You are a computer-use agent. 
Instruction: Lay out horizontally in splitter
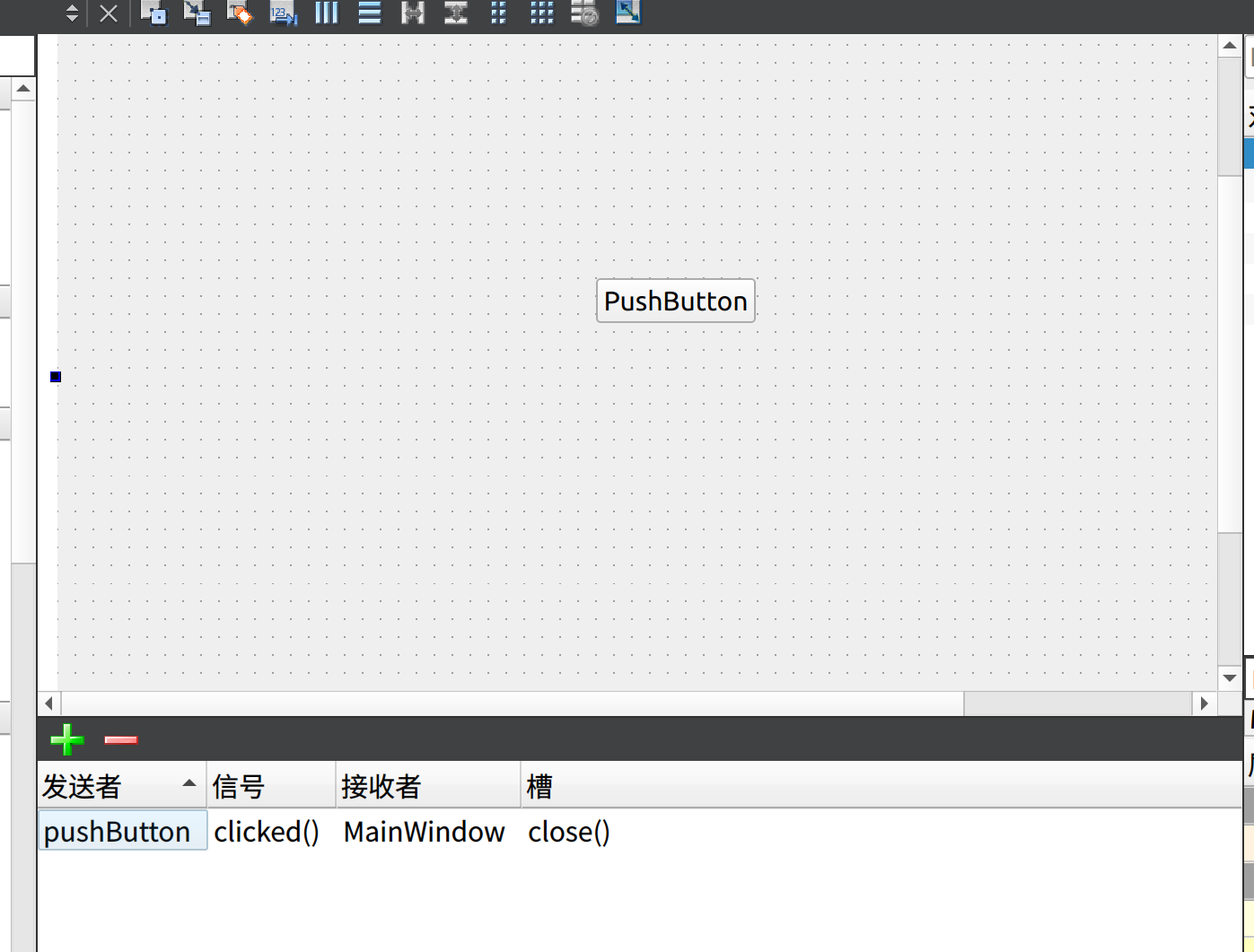click(413, 13)
